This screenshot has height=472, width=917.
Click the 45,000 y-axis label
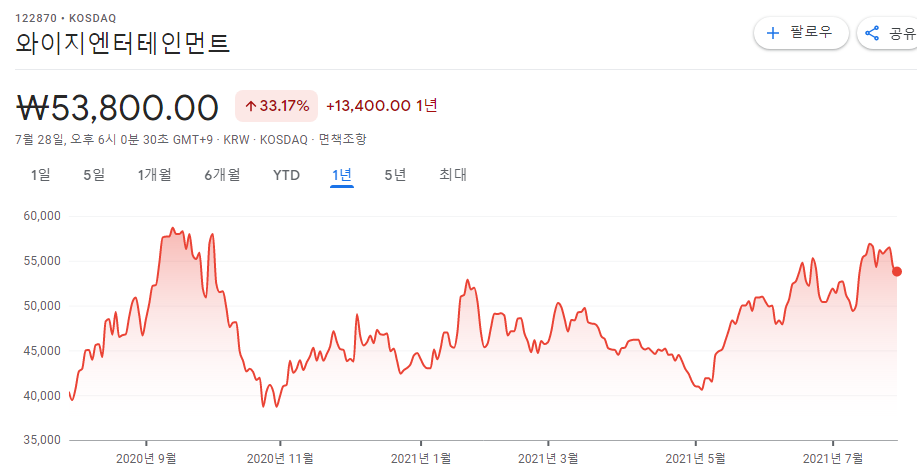coord(40,351)
